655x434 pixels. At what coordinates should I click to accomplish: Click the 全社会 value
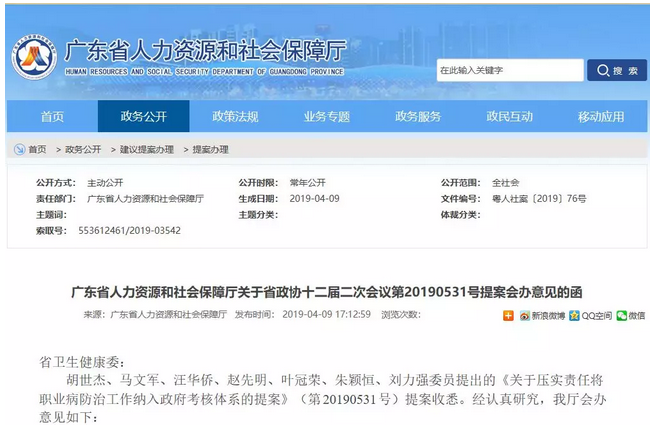coord(505,183)
